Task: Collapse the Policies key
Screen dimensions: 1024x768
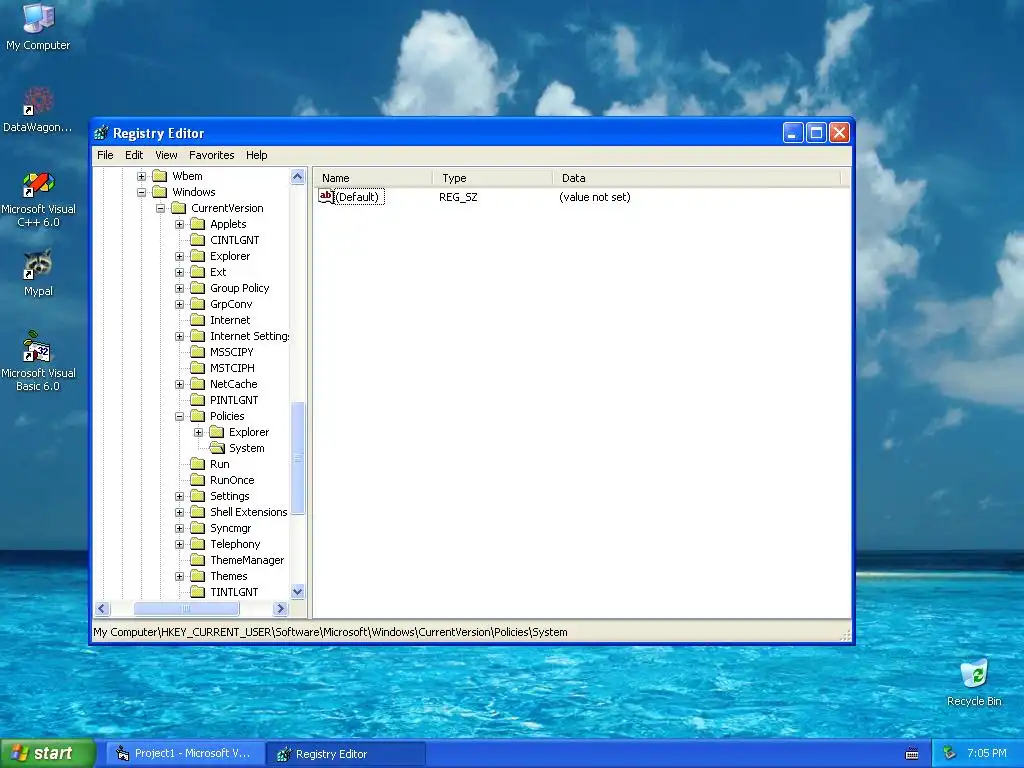Action: click(179, 416)
